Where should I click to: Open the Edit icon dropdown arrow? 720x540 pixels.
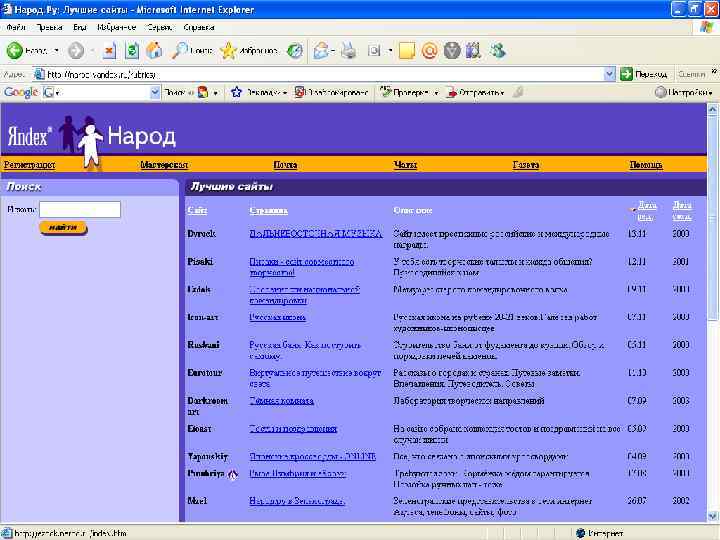(390, 51)
